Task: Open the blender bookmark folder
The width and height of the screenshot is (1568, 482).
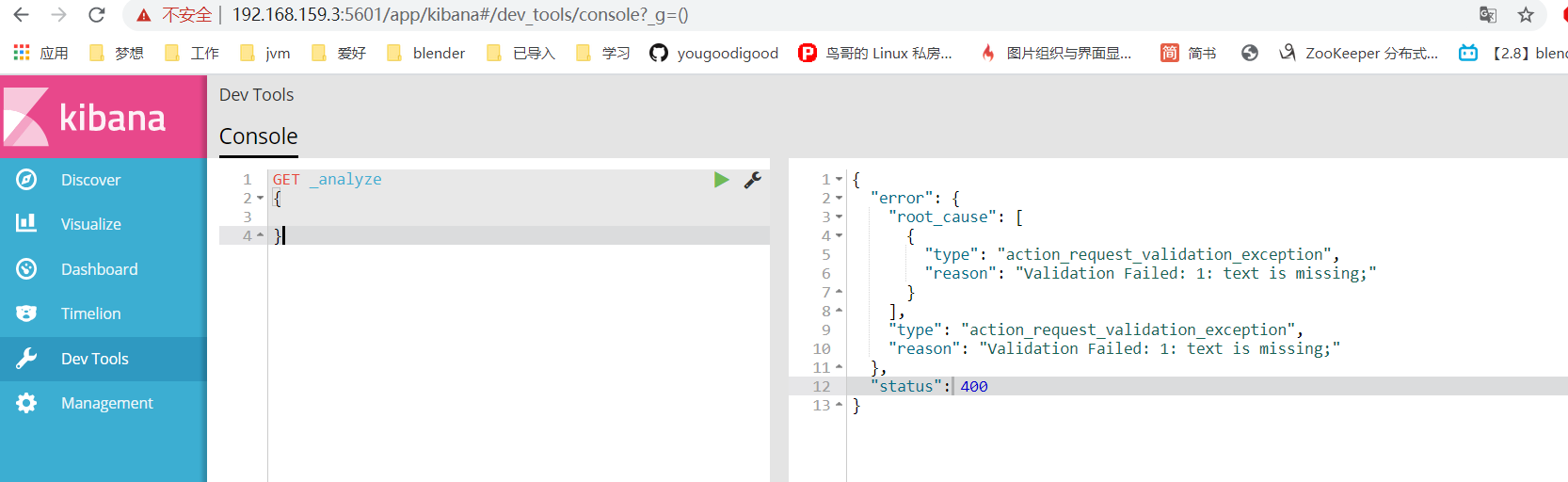Action: 426,53
